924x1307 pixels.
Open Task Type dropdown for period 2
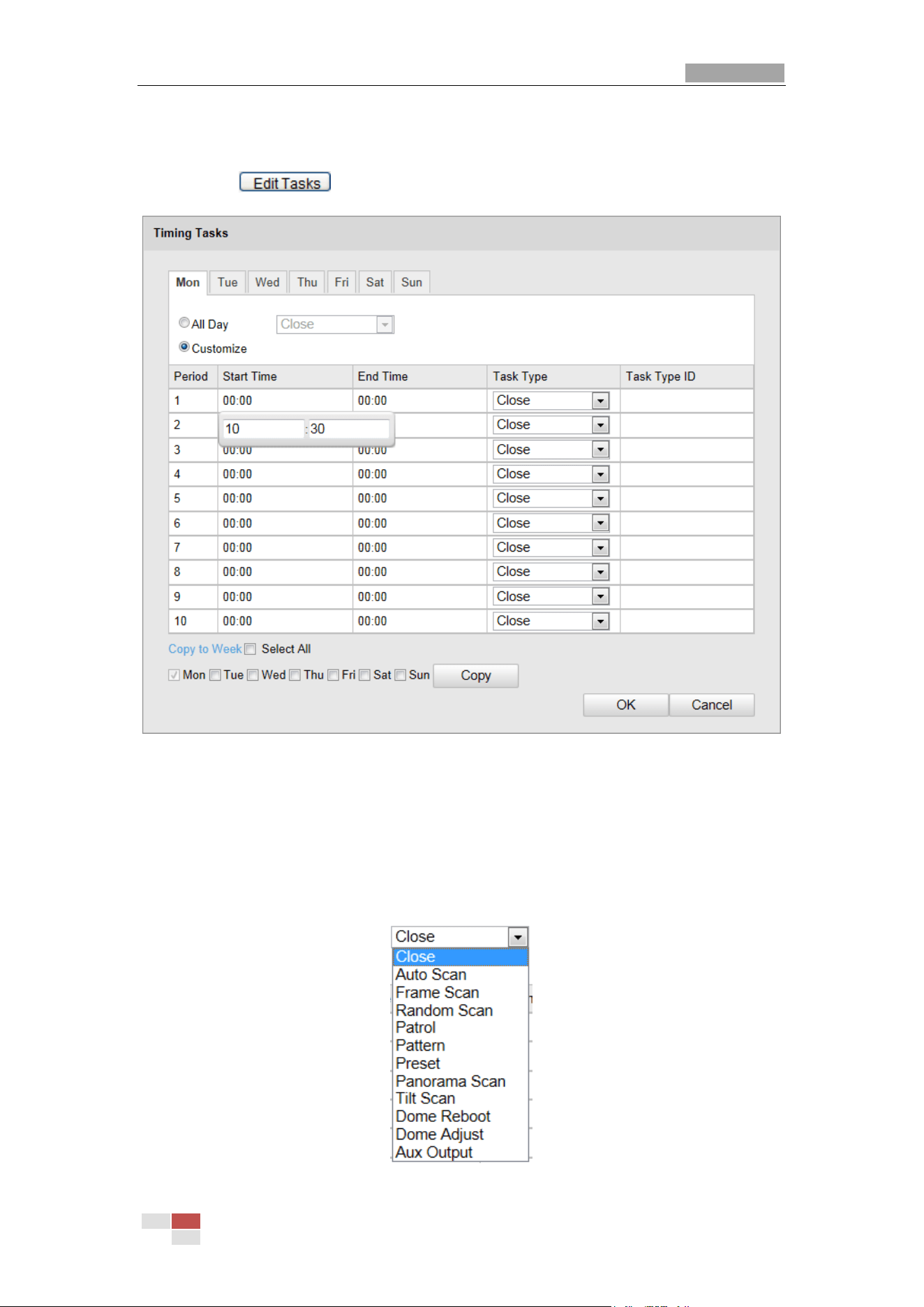point(551,424)
